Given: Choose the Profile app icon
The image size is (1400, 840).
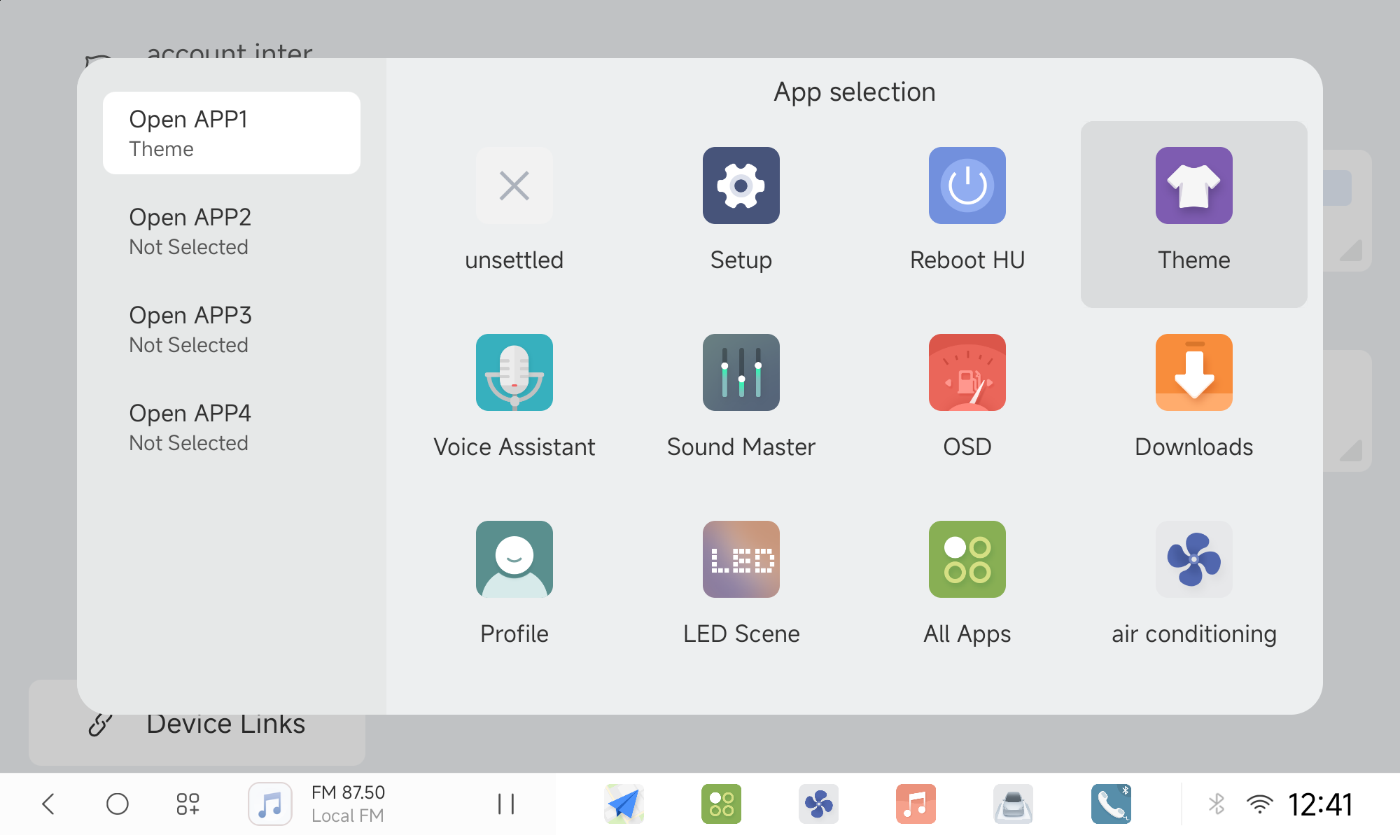Looking at the screenshot, I should [514, 559].
